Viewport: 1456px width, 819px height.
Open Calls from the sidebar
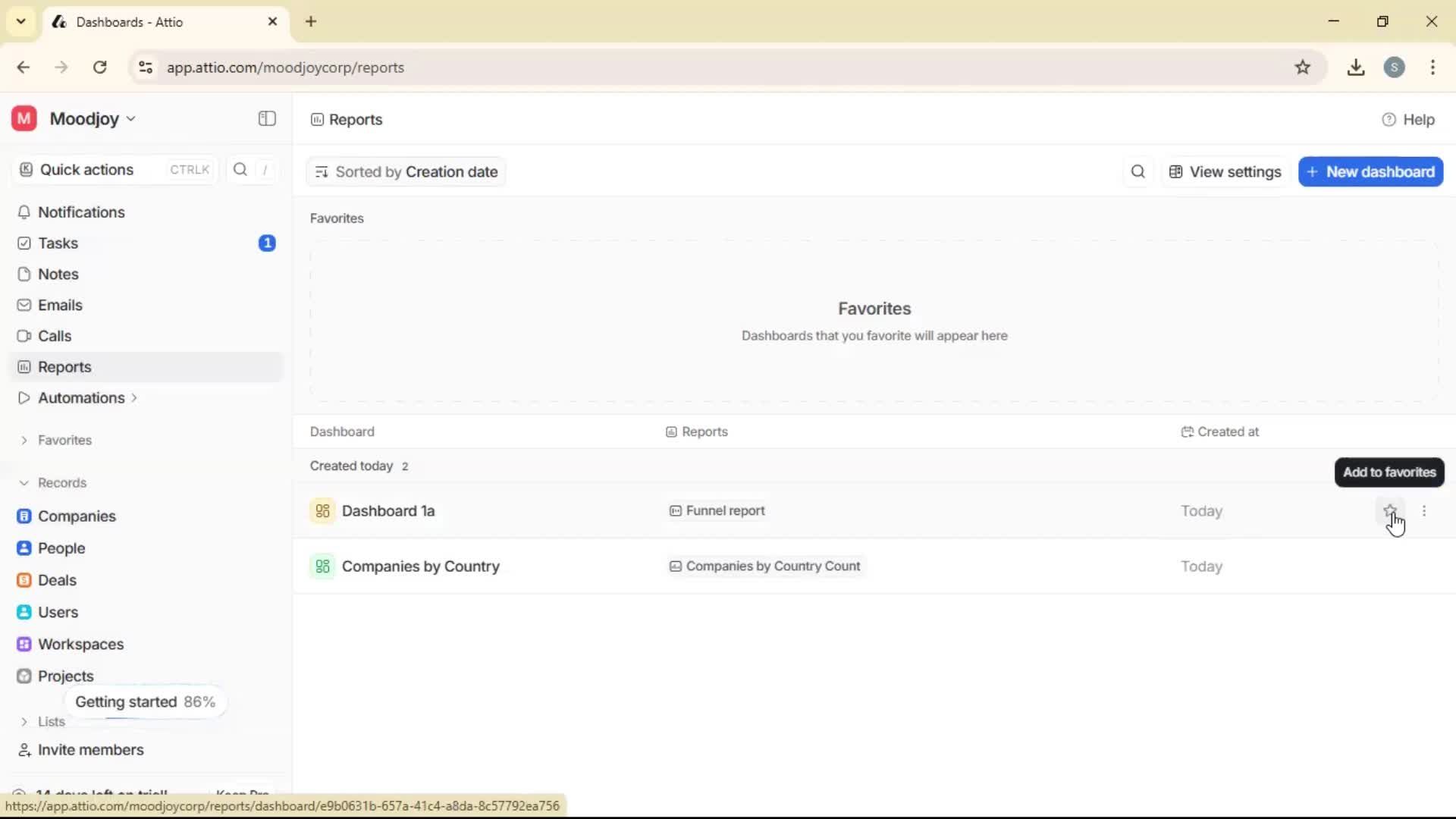pyautogui.click(x=53, y=336)
